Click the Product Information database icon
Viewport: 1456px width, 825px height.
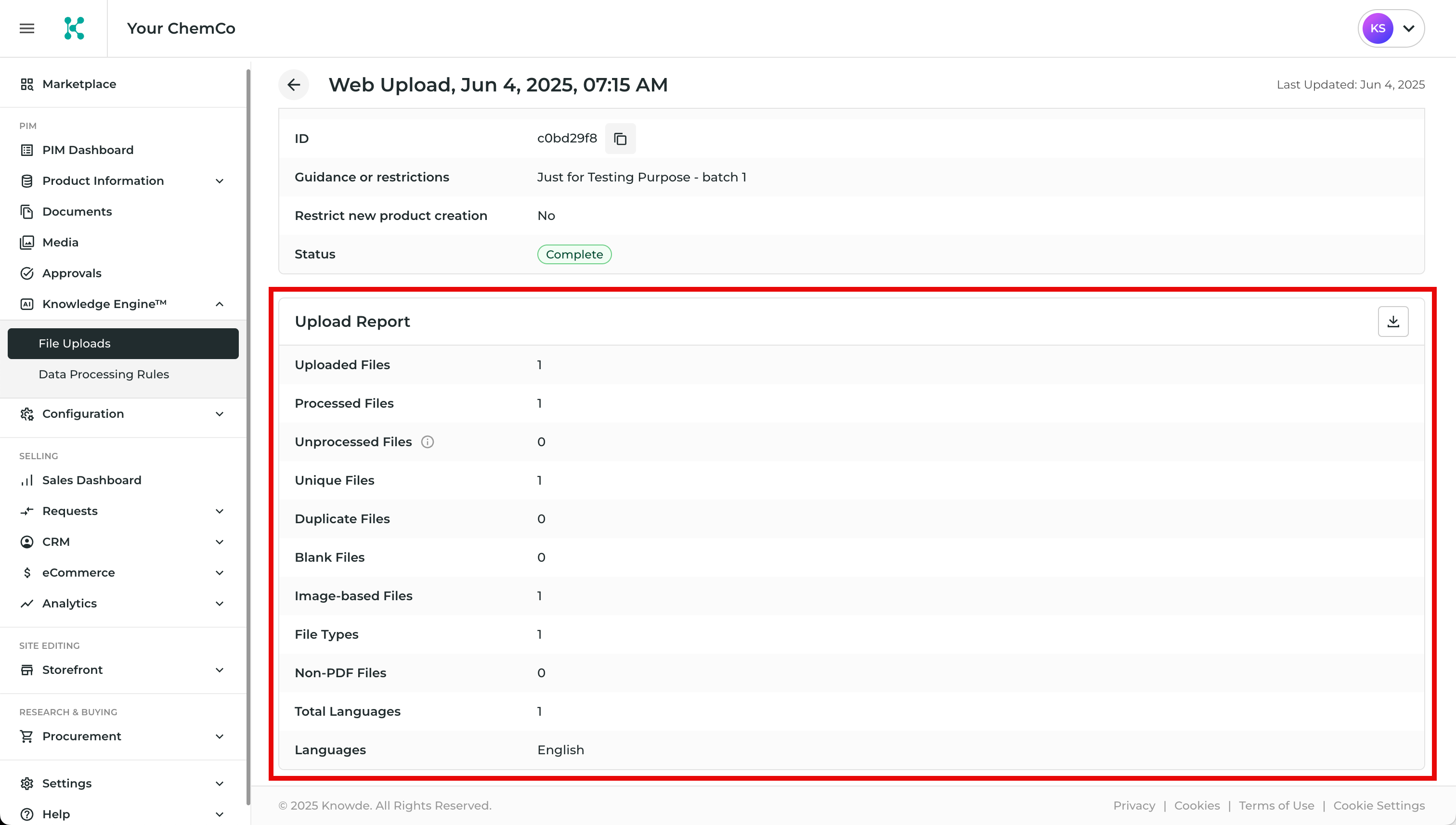[26, 181]
